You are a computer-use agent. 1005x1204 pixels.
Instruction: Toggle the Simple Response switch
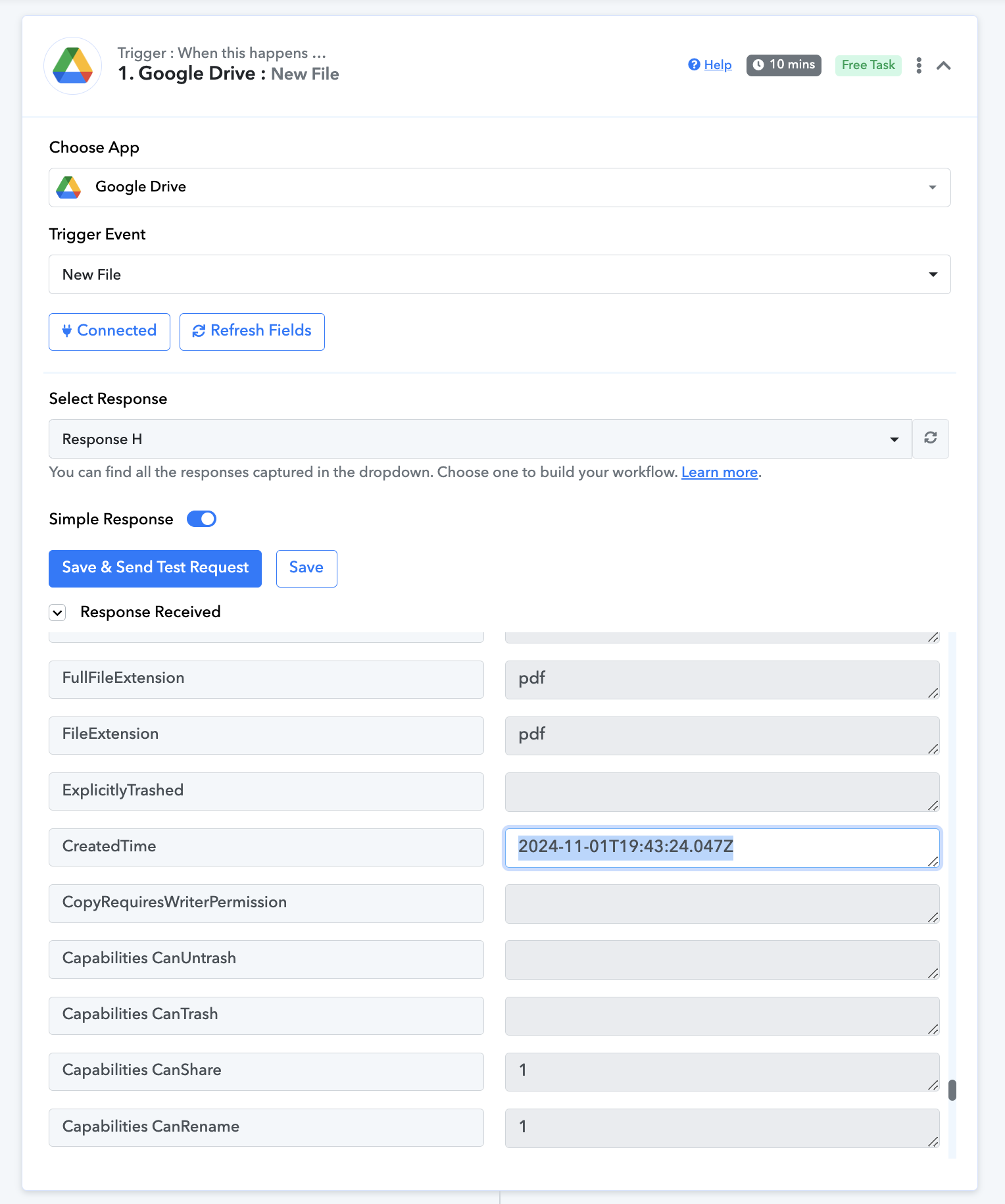(x=201, y=519)
